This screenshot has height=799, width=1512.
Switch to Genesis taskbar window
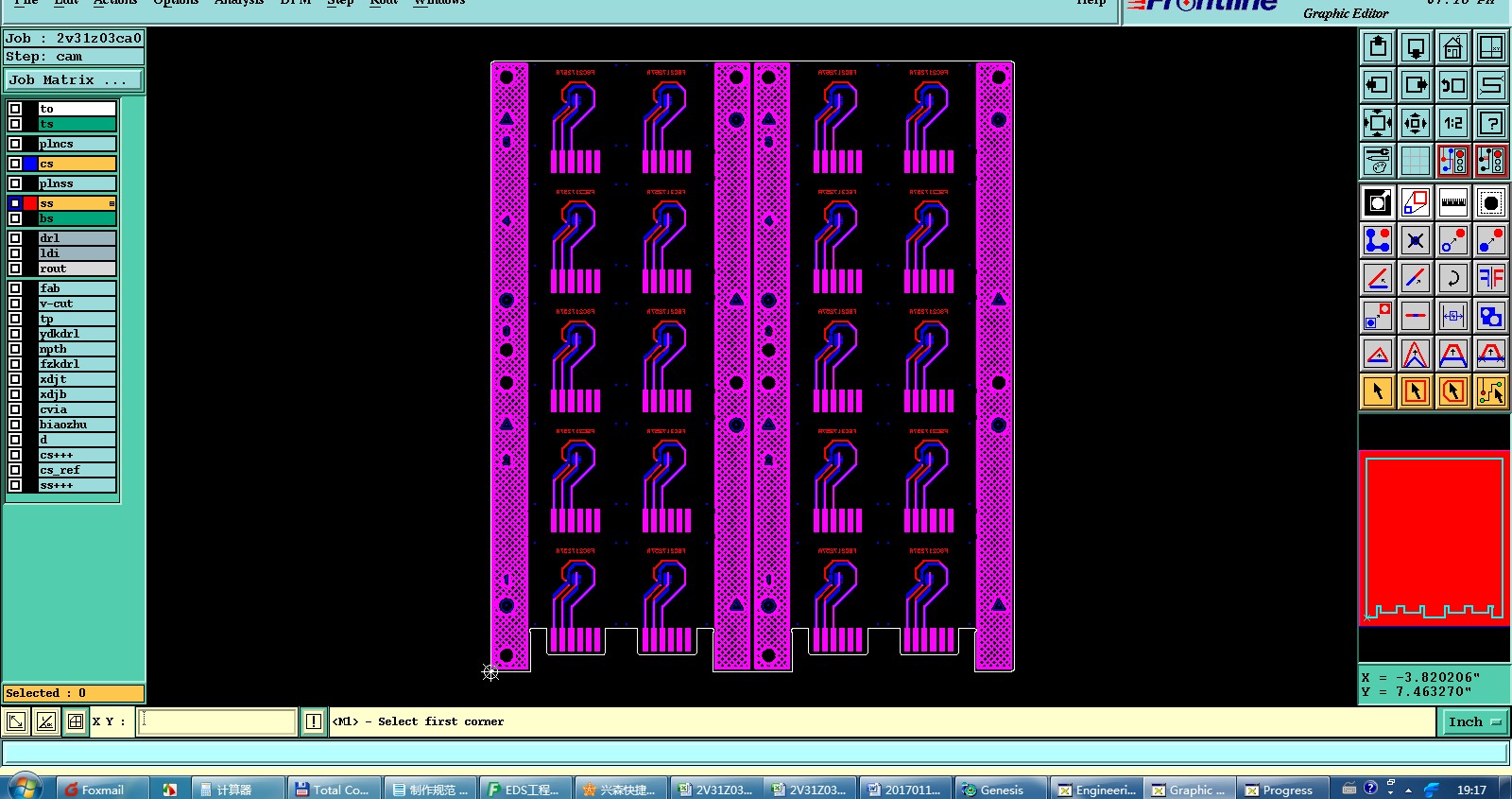(1001, 790)
